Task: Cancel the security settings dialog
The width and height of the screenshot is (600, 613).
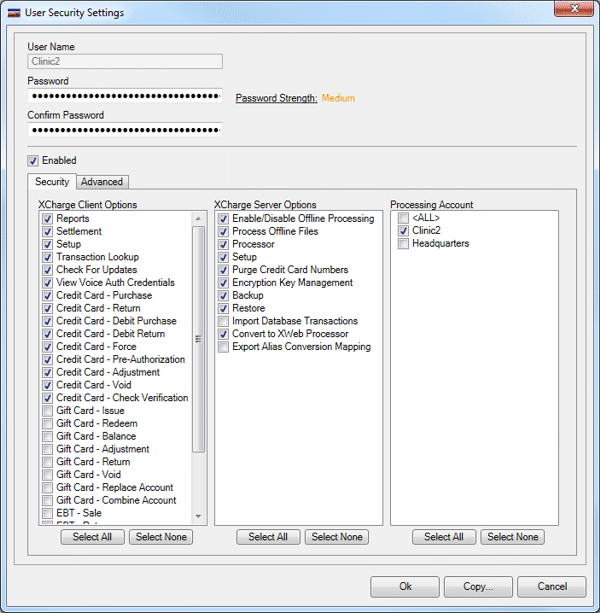Action: [552, 587]
